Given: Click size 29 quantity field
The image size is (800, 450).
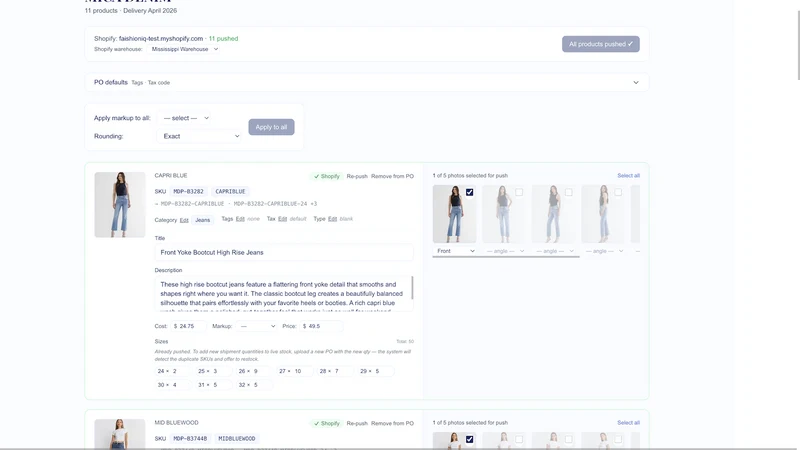Looking at the screenshot, I should click(375, 371).
